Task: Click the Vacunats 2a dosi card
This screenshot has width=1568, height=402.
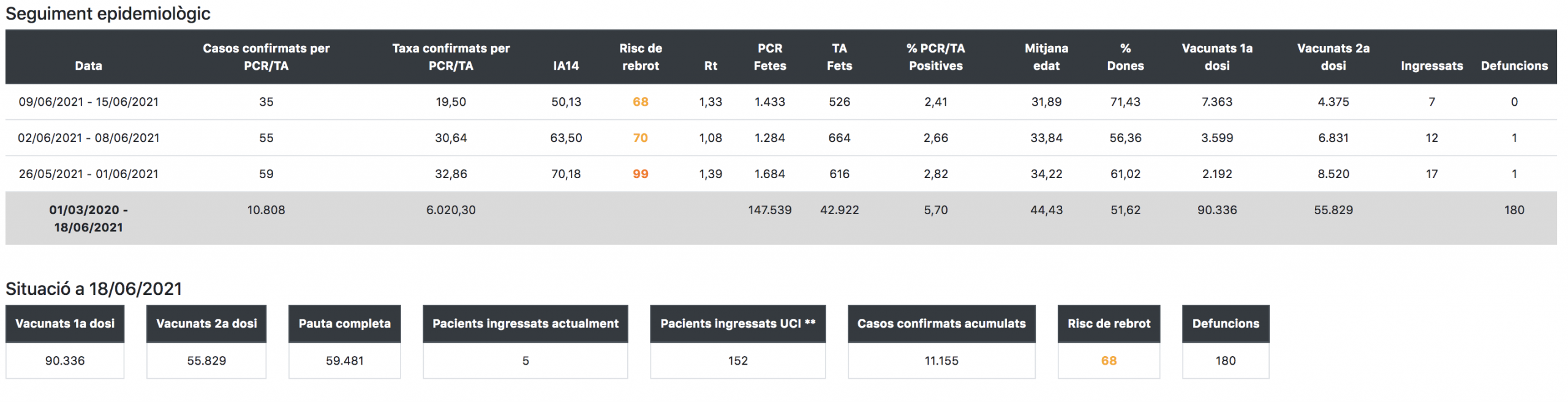Action: [x=206, y=341]
